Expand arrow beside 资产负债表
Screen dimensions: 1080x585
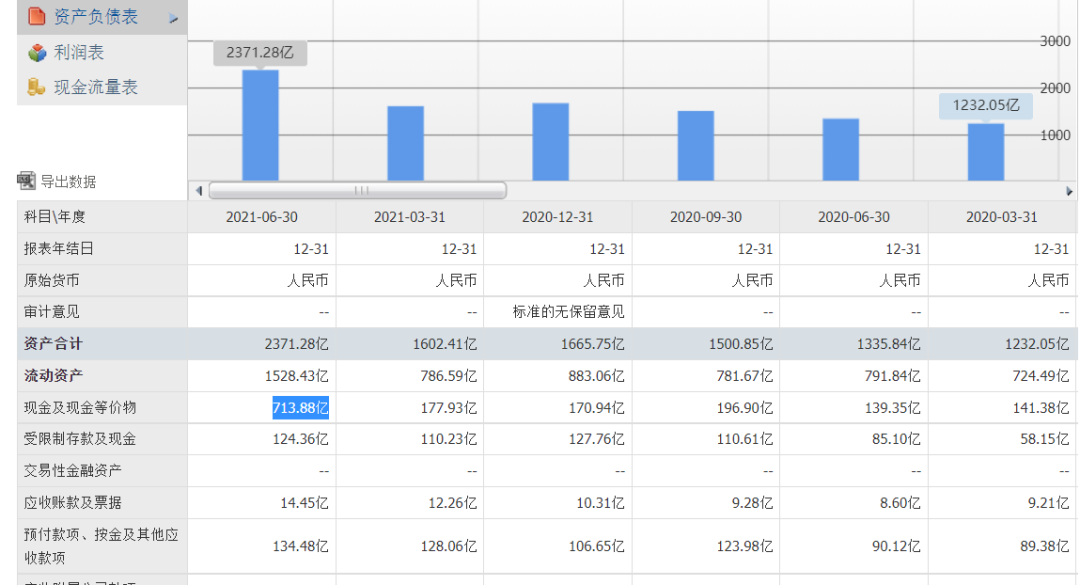(174, 19)
